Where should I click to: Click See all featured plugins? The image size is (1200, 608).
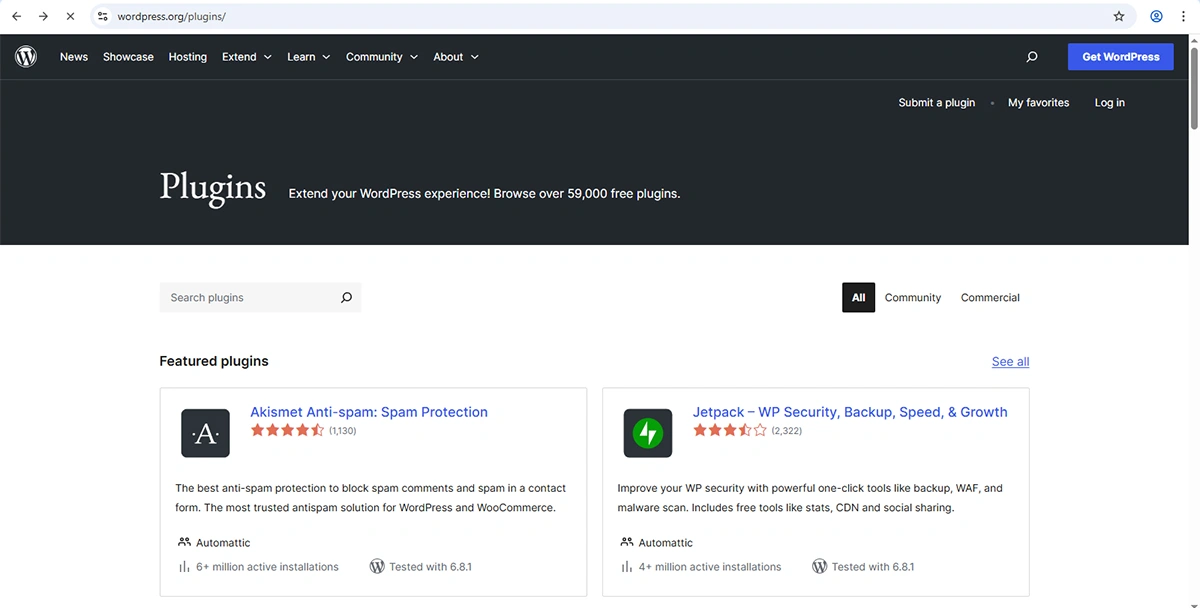point(1010,362)
